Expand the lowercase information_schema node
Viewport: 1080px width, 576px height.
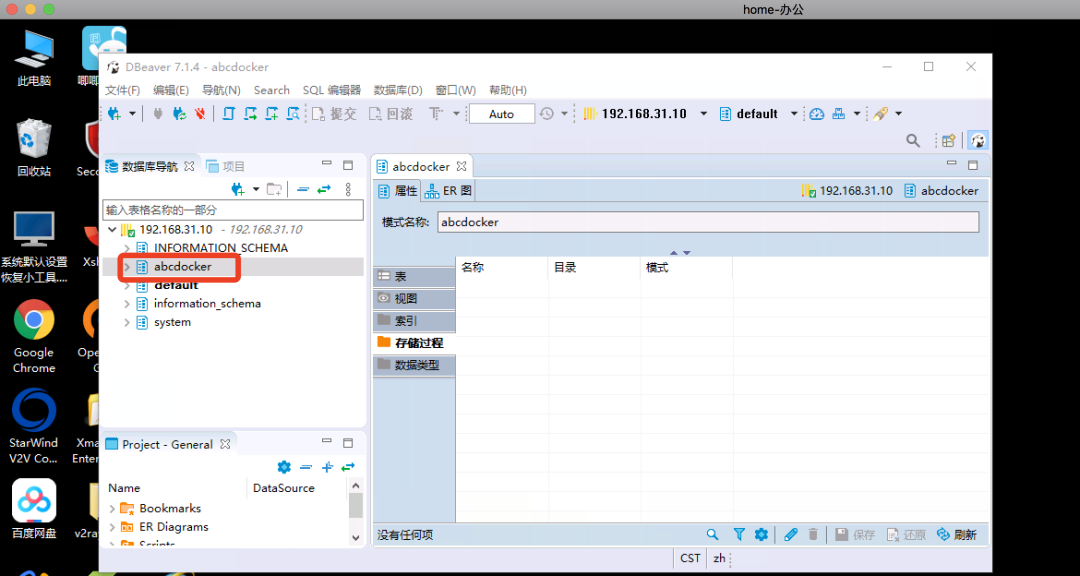click(127, 304)
